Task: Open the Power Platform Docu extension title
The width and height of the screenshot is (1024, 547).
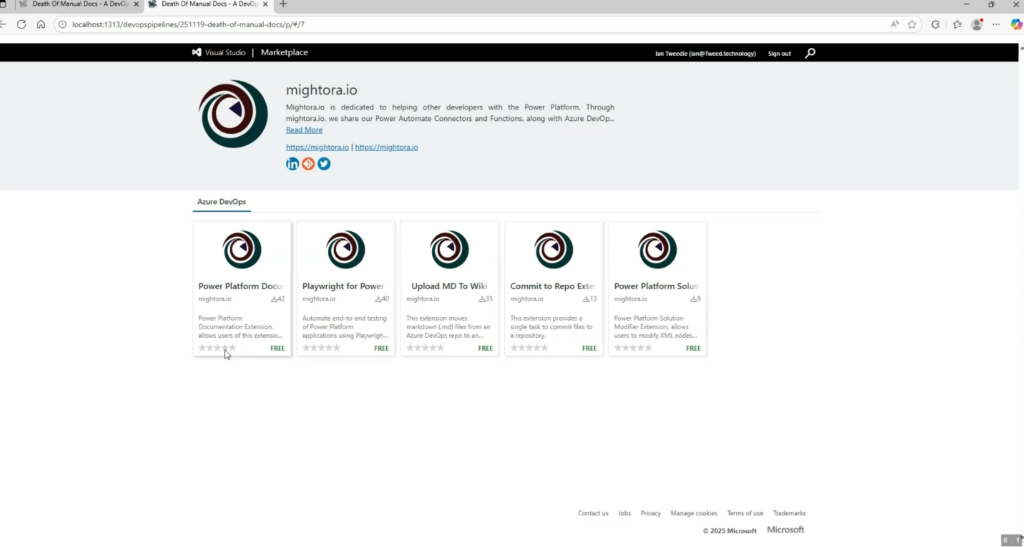Action: (x=242, y=286)
